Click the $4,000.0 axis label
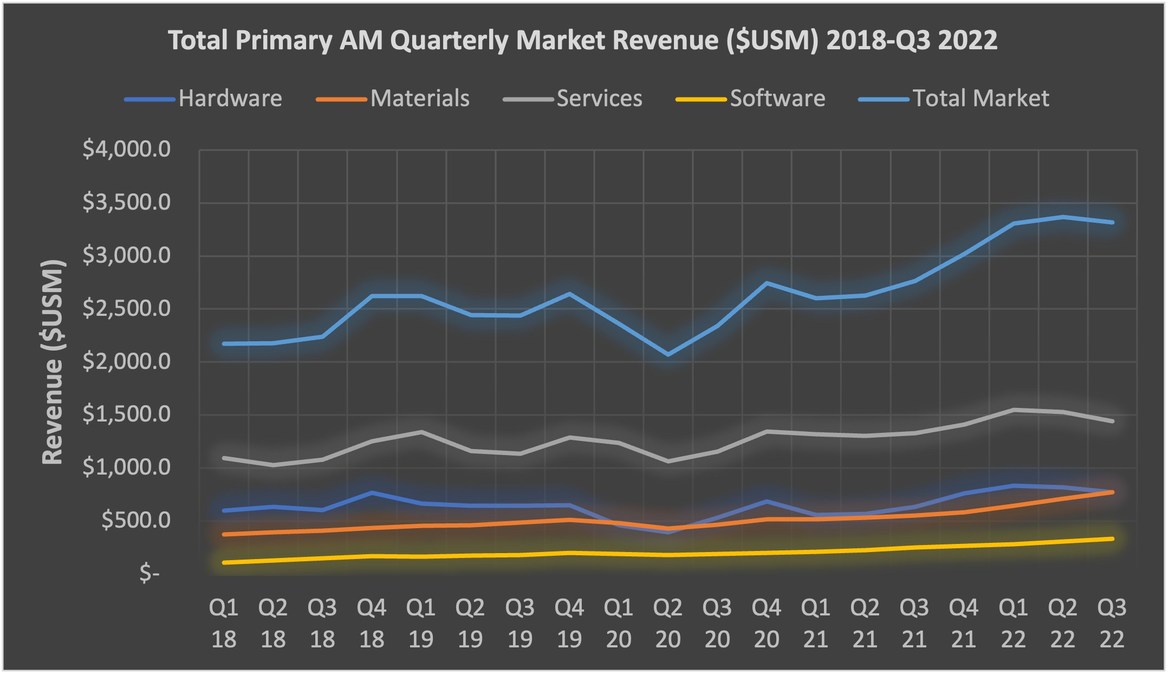 coord(127,149)
